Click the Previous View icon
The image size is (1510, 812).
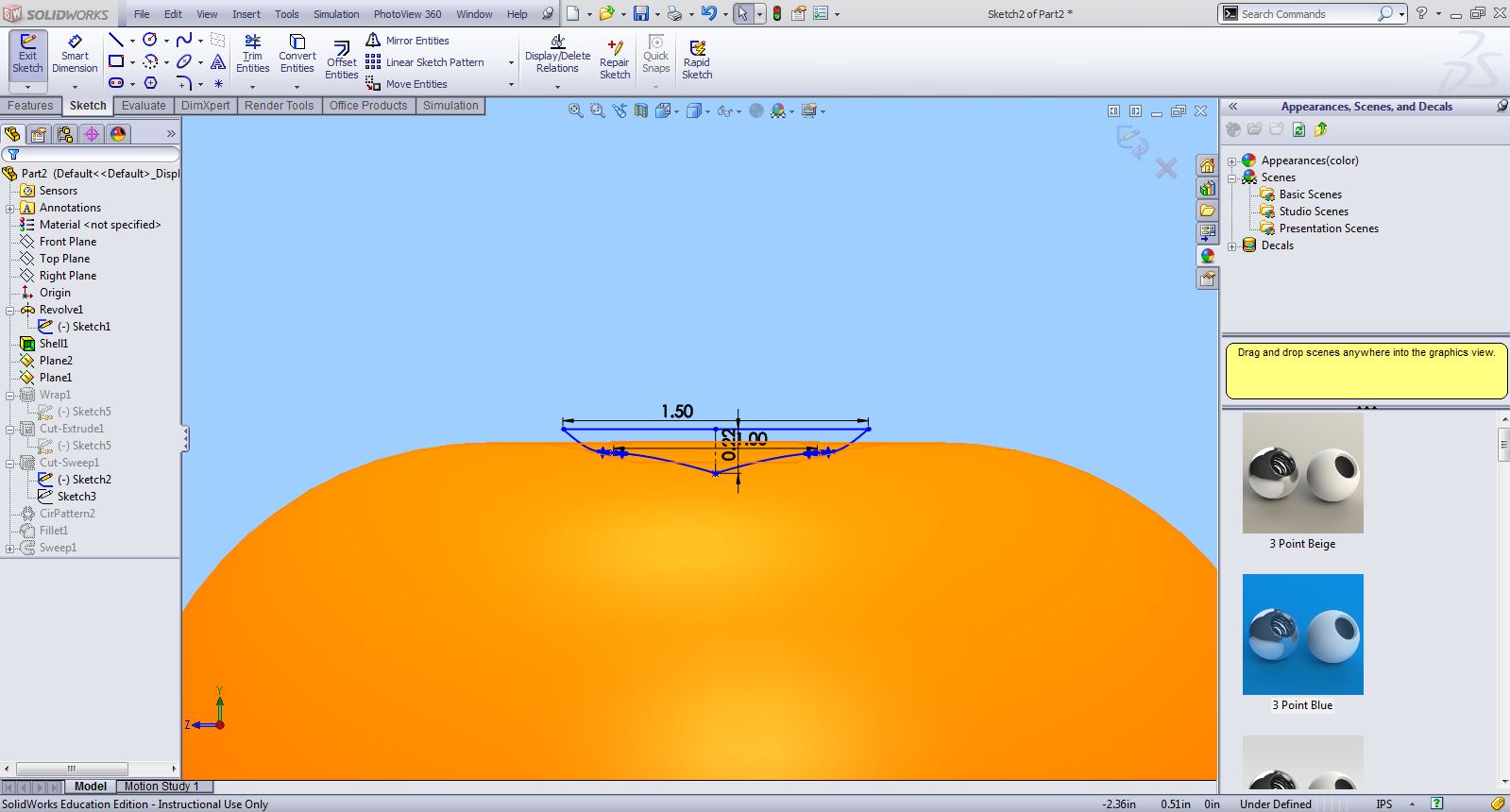pyautogui.click(x=619, y=110)
